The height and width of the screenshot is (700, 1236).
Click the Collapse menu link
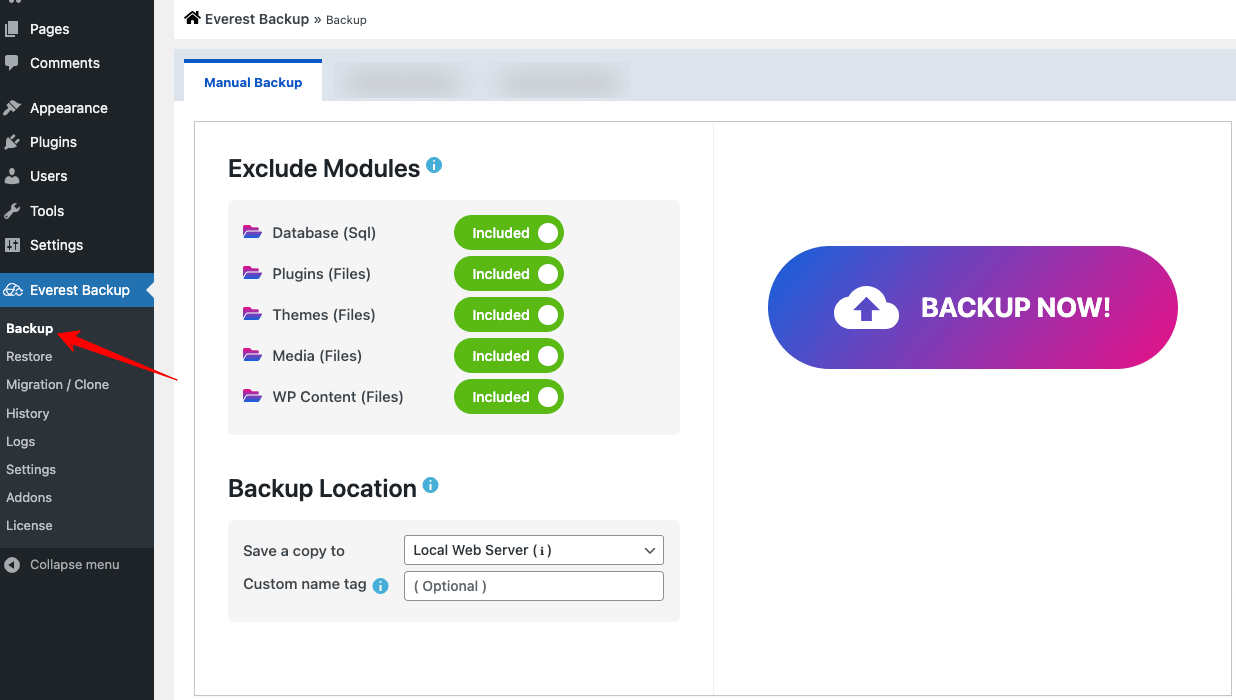[75, 565]
